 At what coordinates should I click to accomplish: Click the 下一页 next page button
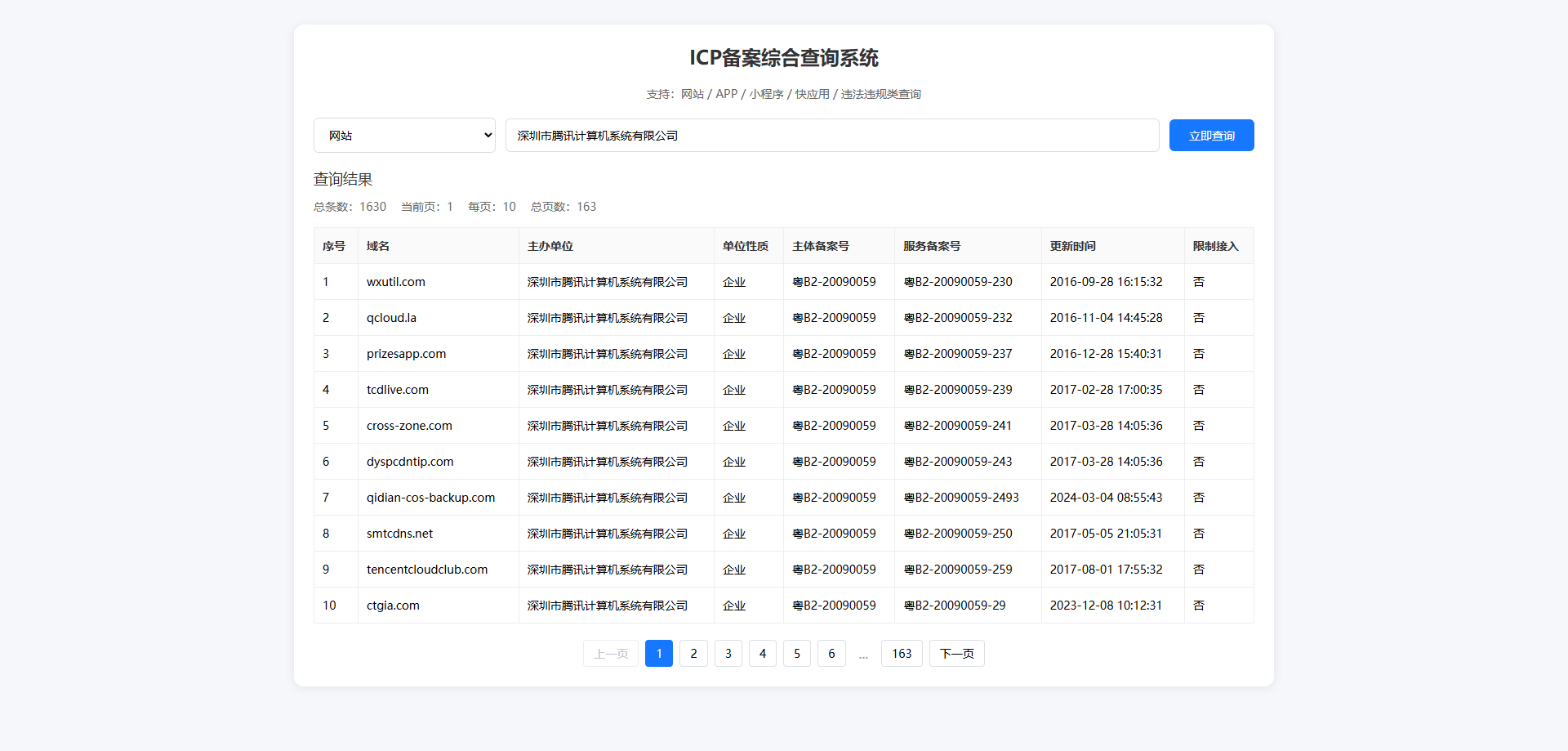point(956,654)
